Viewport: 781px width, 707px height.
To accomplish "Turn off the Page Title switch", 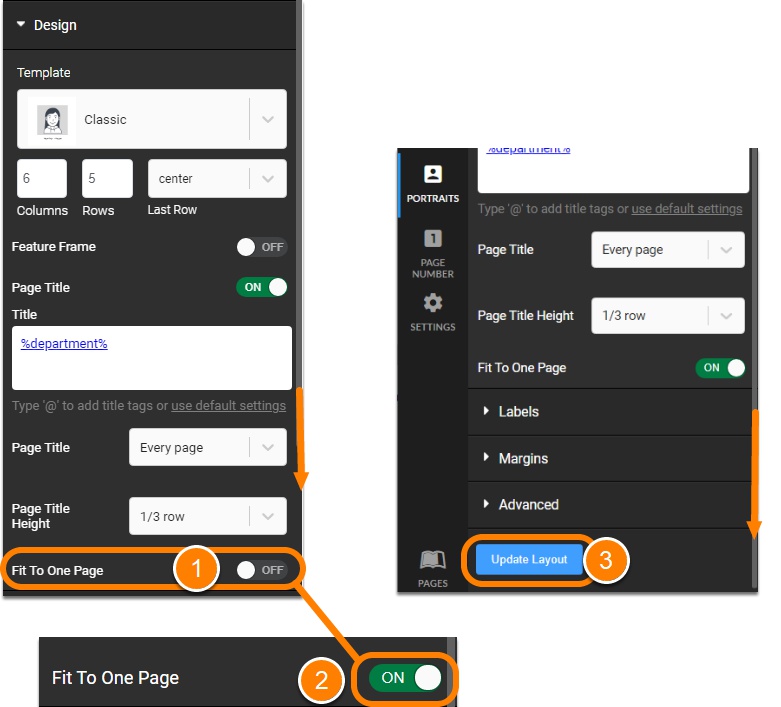I will coord(261,287).
